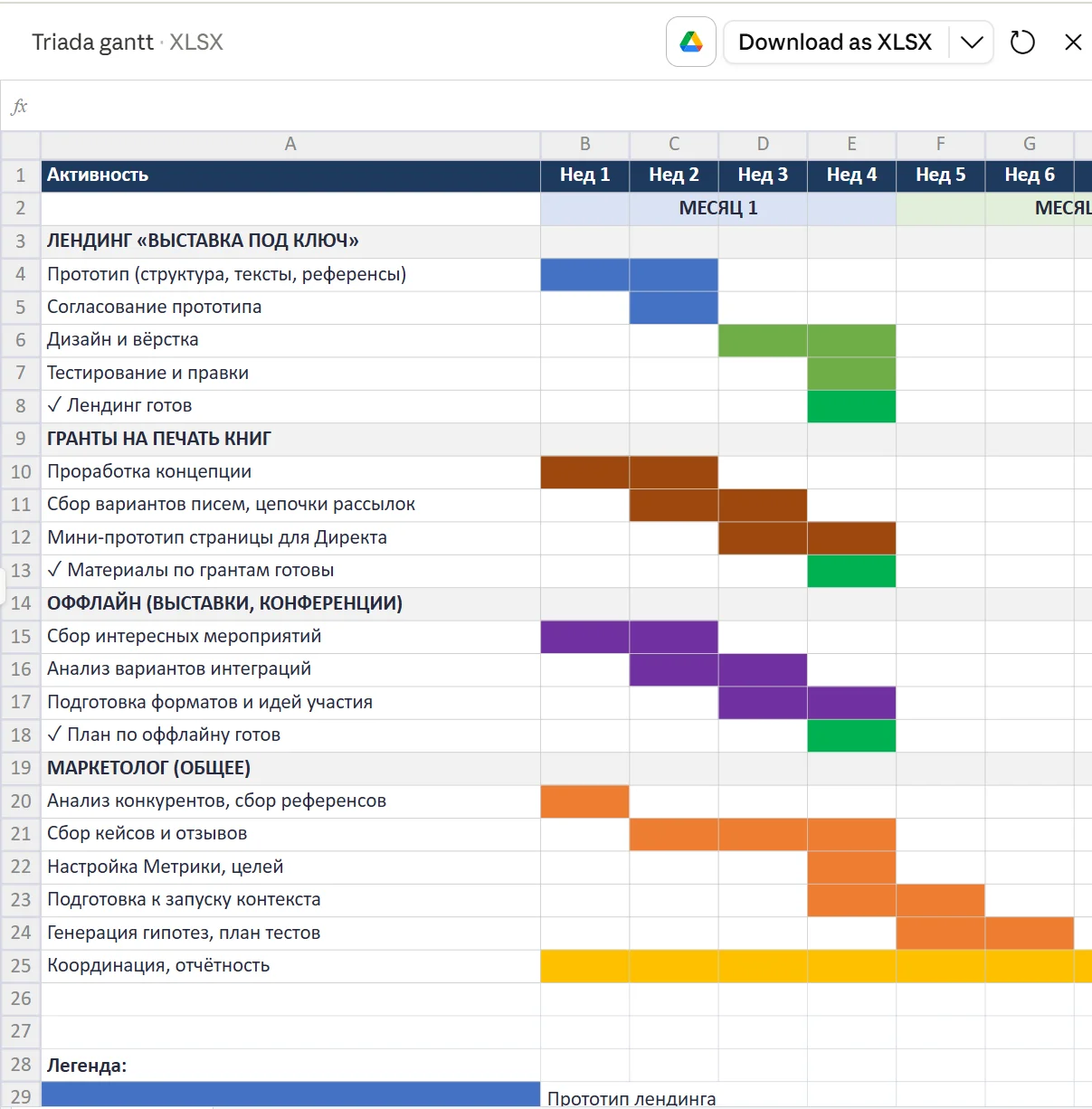Select column E header

(x=851, y=144)
